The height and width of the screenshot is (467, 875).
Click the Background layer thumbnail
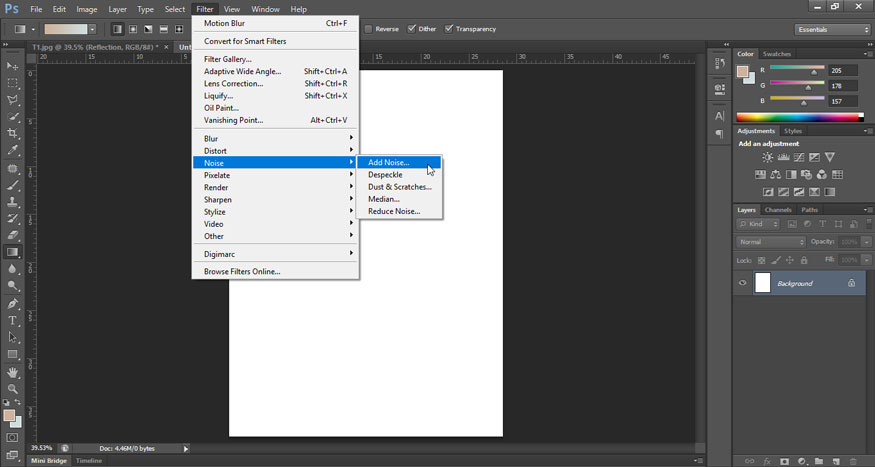point(762,283)
